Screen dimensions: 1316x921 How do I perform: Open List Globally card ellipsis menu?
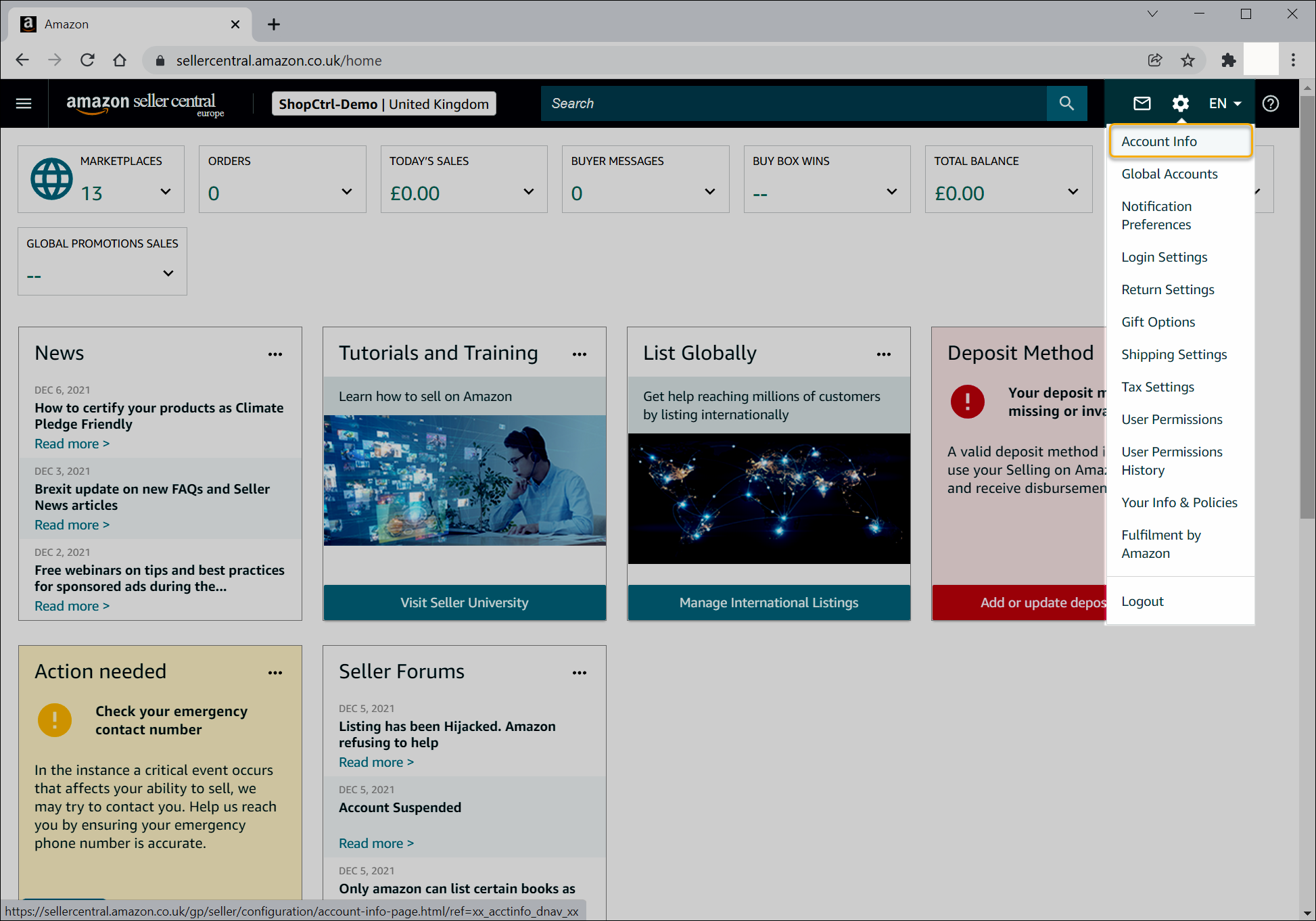point(884,354)
